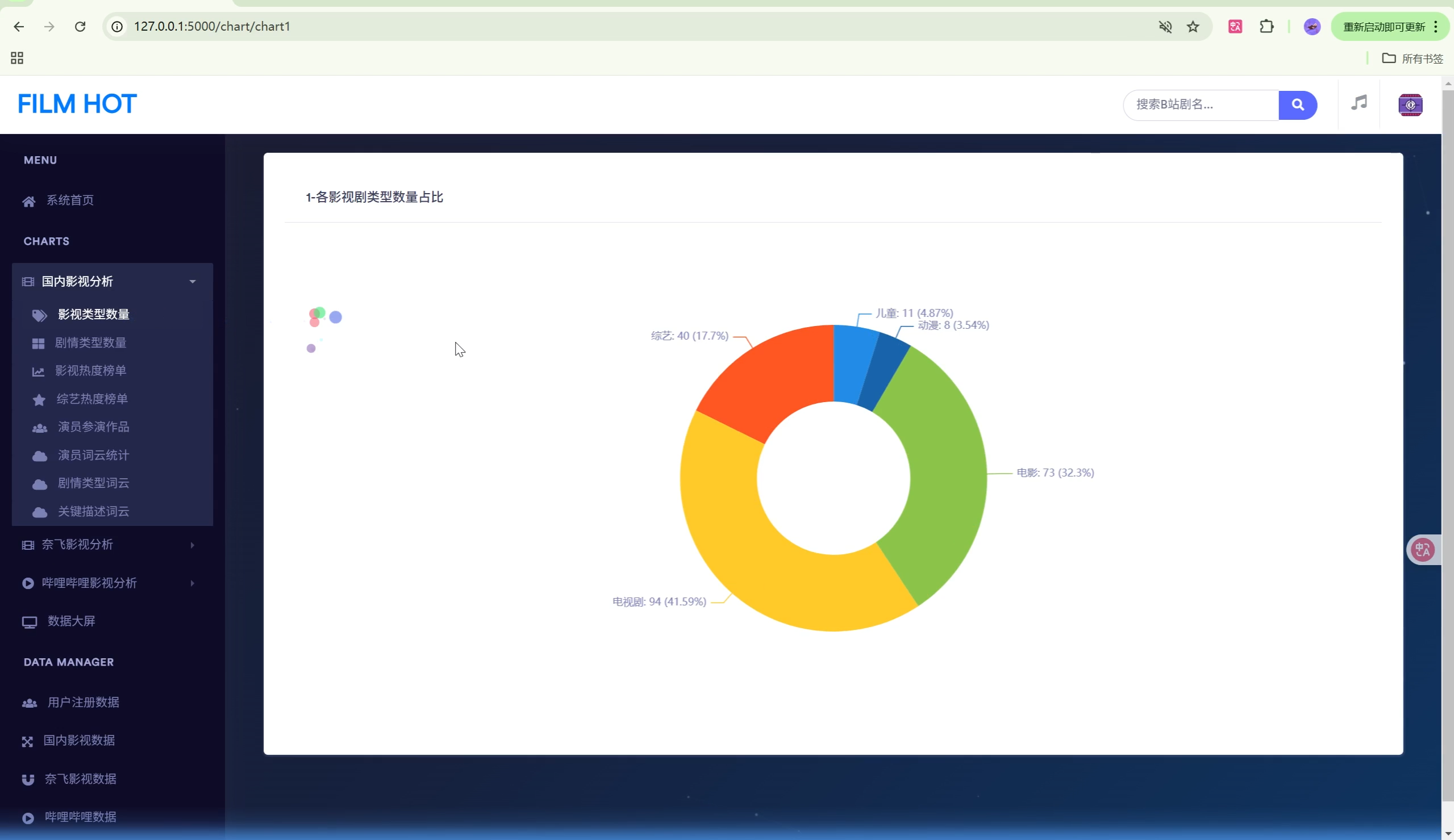
Task: Click the star icon for 综艺热度榜单
Action: (39, 400)
